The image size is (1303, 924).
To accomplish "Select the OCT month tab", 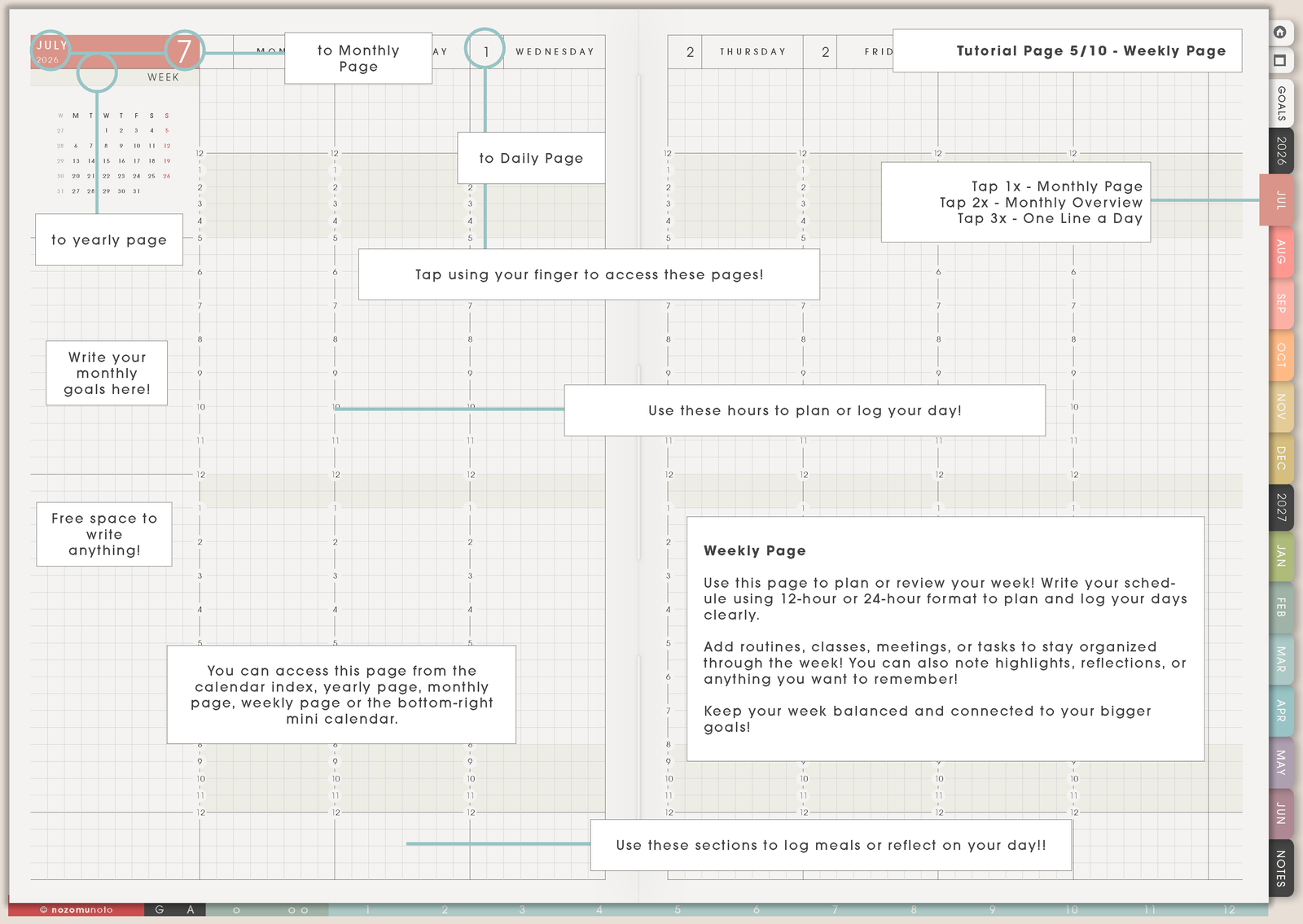I will (x=1281, y=355).
